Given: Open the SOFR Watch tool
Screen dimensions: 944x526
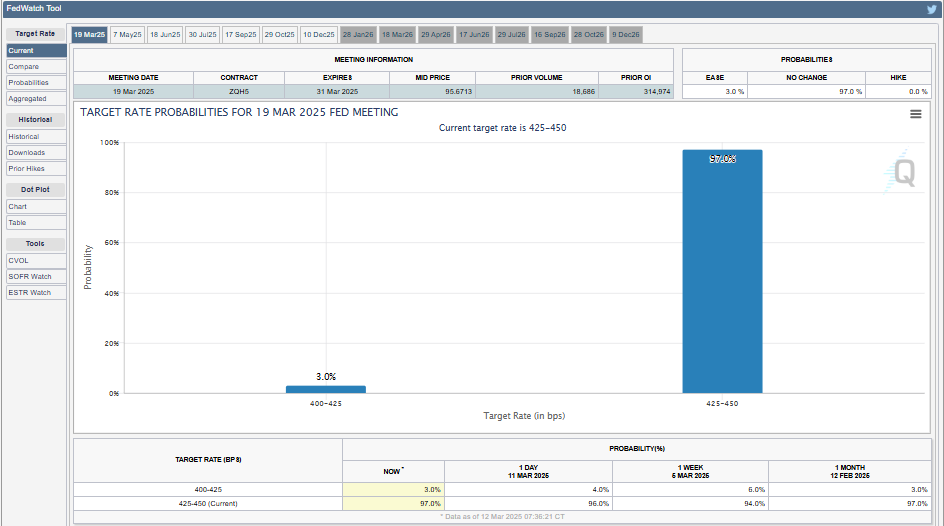Looking at the screenshot, I should coord(30,277).
